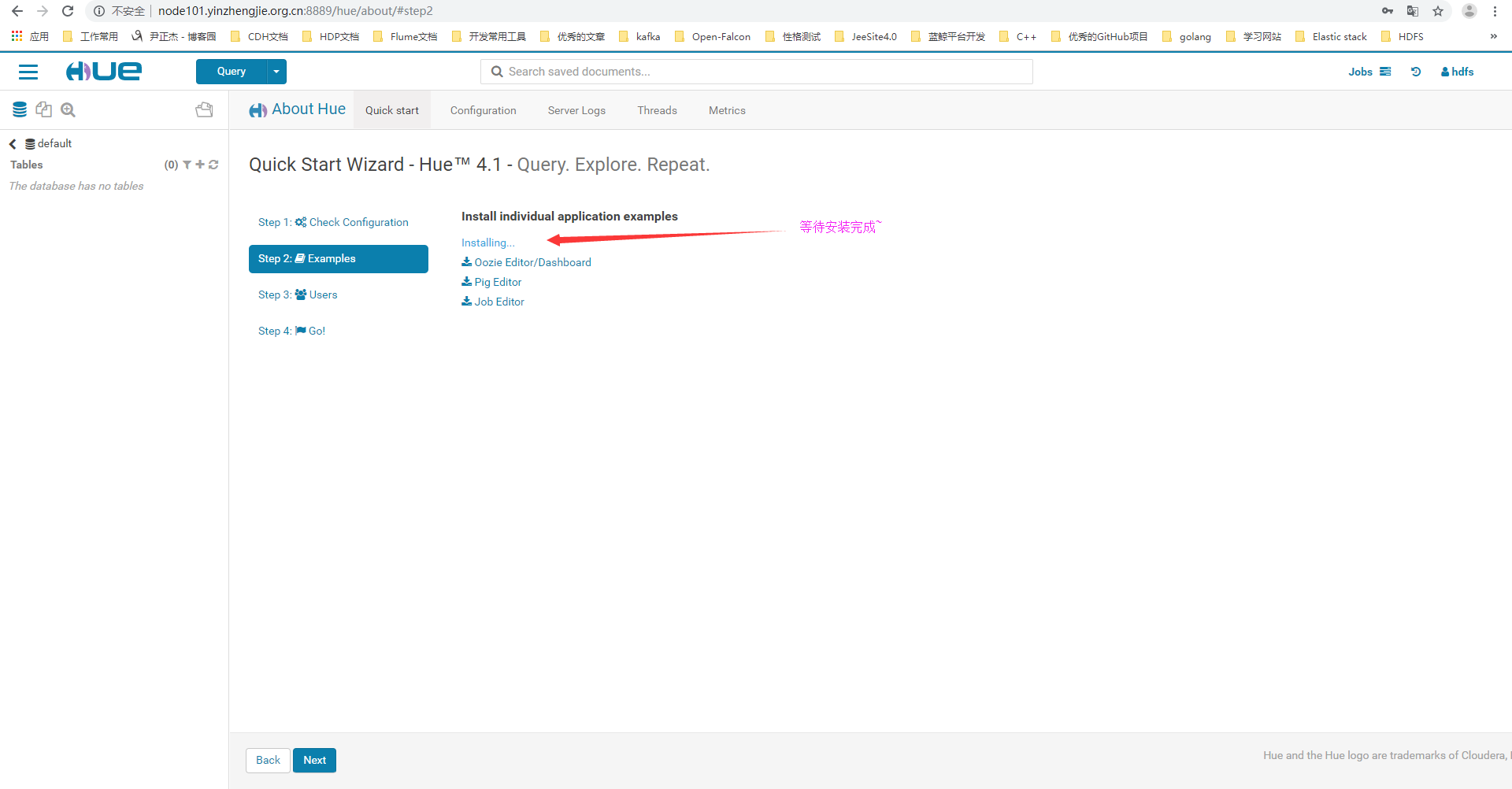Screen dimensions: 1512x789
Task: Click the Installing... progress link
Action: 487,243
